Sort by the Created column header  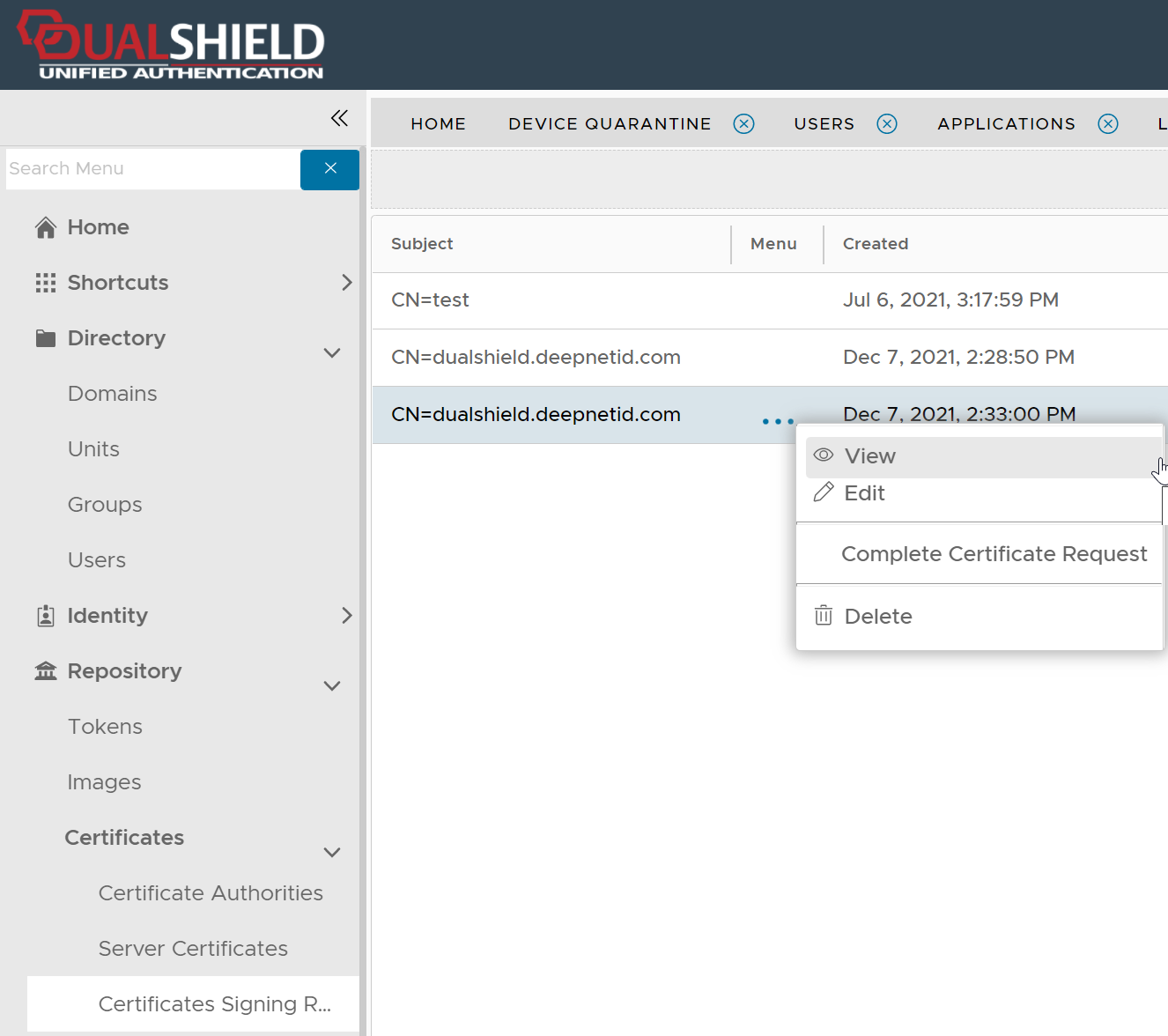click(876, 244)
